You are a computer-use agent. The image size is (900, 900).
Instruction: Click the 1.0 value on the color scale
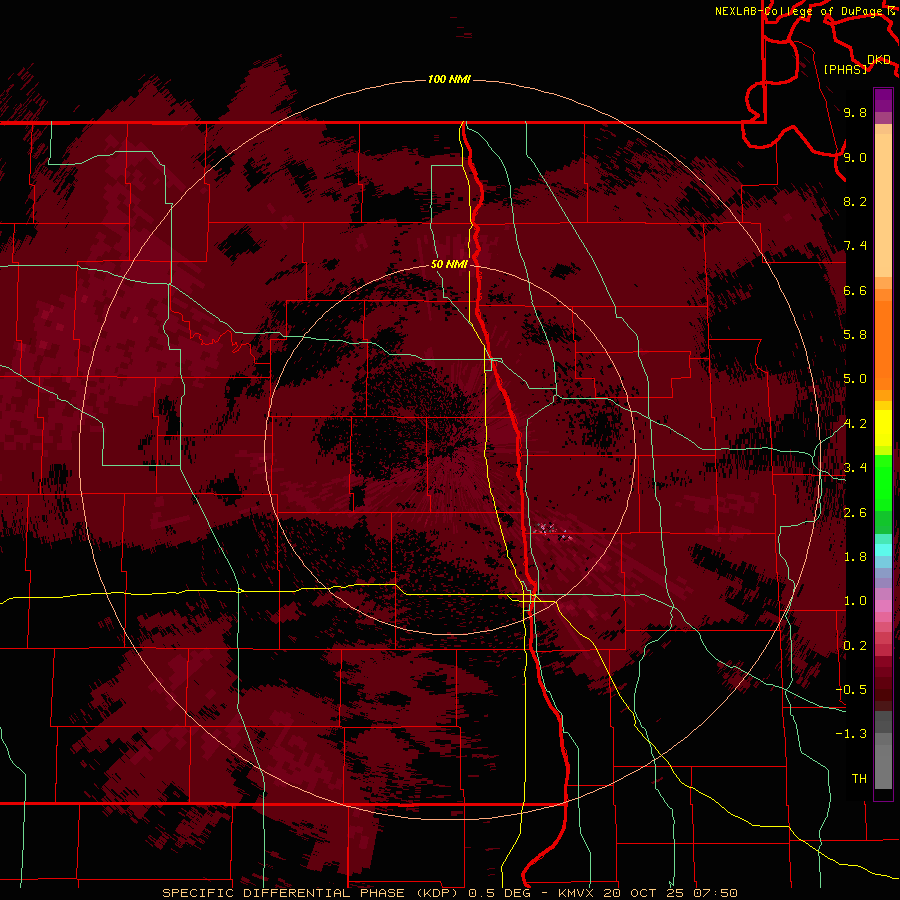pyautogui.click(x=855, y=601)
